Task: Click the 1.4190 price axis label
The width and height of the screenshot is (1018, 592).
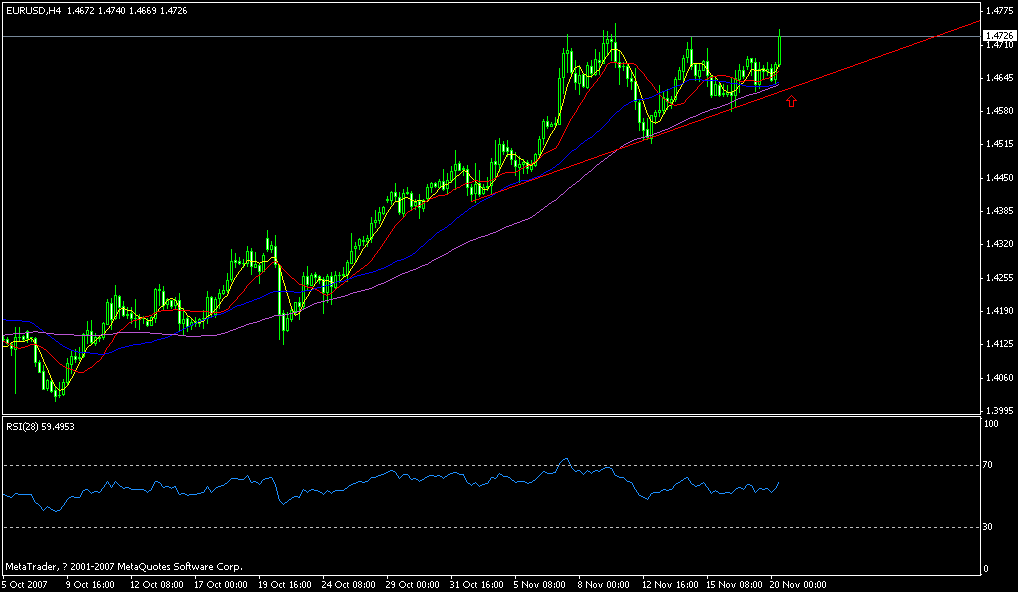Action: tap(999, 311)
